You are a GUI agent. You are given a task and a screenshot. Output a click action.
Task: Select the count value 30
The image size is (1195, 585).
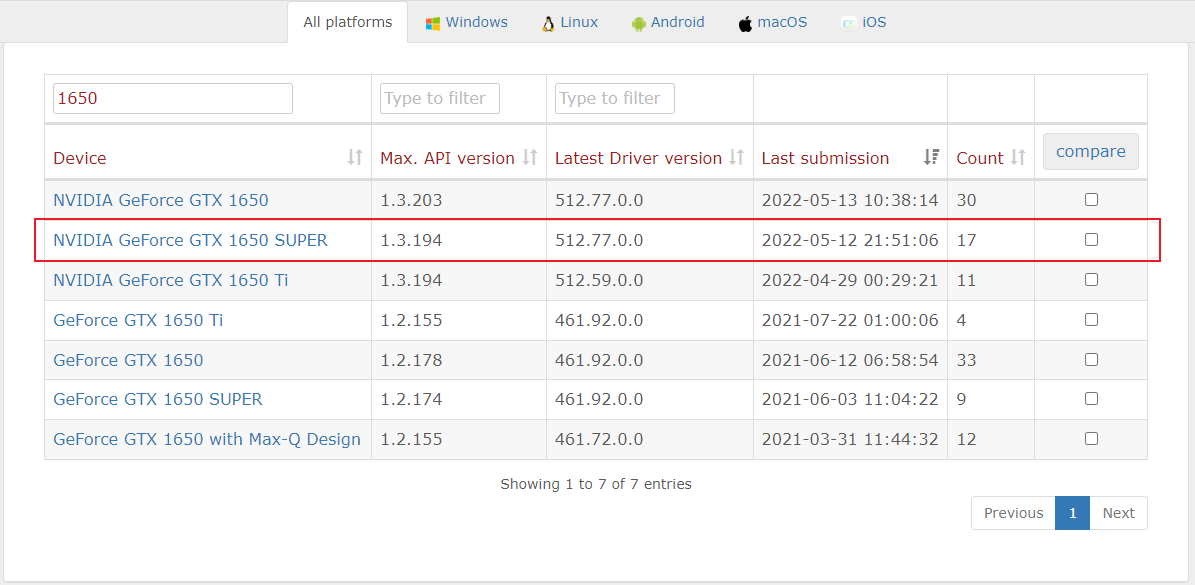click(966, 200)
